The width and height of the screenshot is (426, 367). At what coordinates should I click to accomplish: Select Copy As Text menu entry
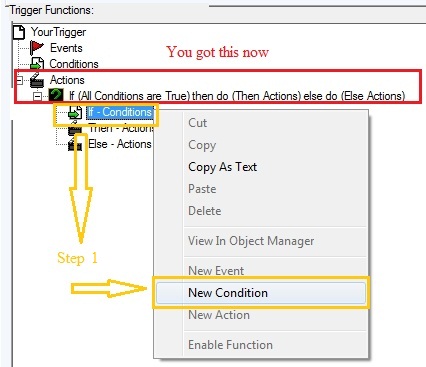tap(222, 167)
